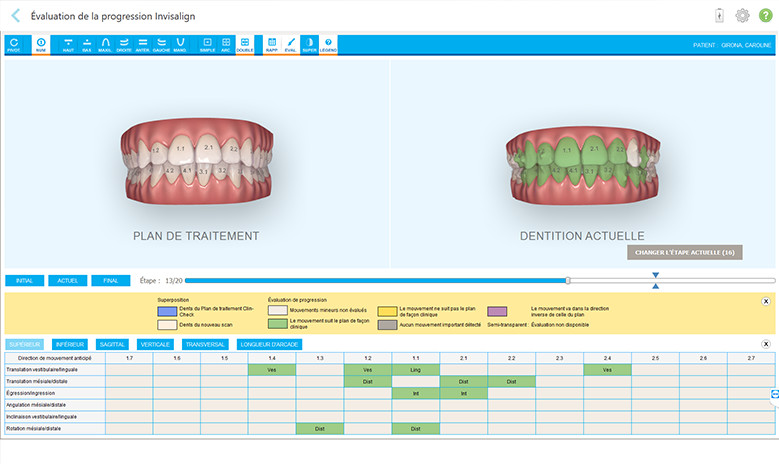Switch to the BAS lower view
Image resolution: width=779 pixels, height=464 pixels.
pyautogui.click(x=86, y=45)
